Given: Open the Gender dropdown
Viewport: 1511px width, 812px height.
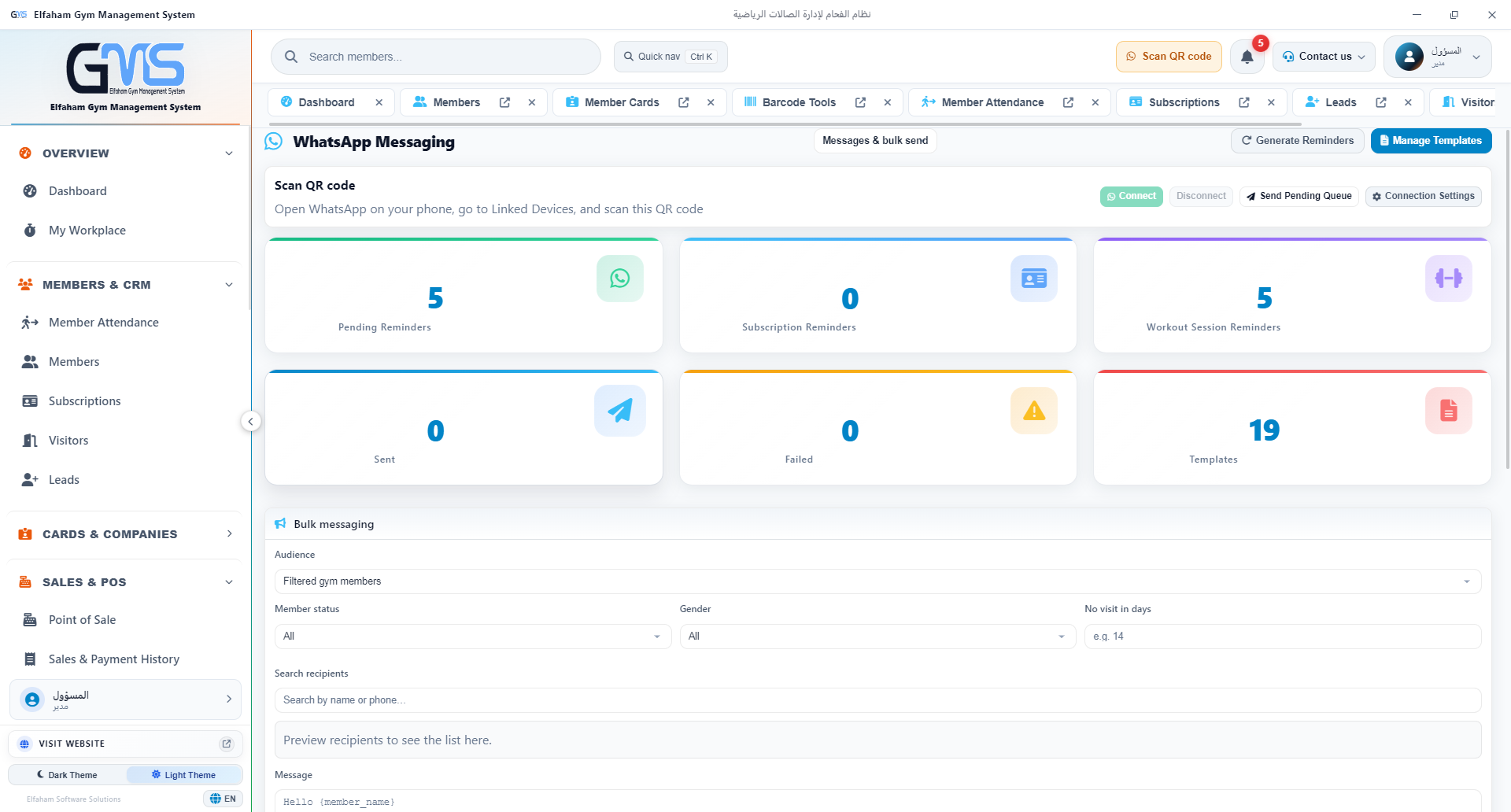Looking at the screenshot, I should [x=877, y=637].
